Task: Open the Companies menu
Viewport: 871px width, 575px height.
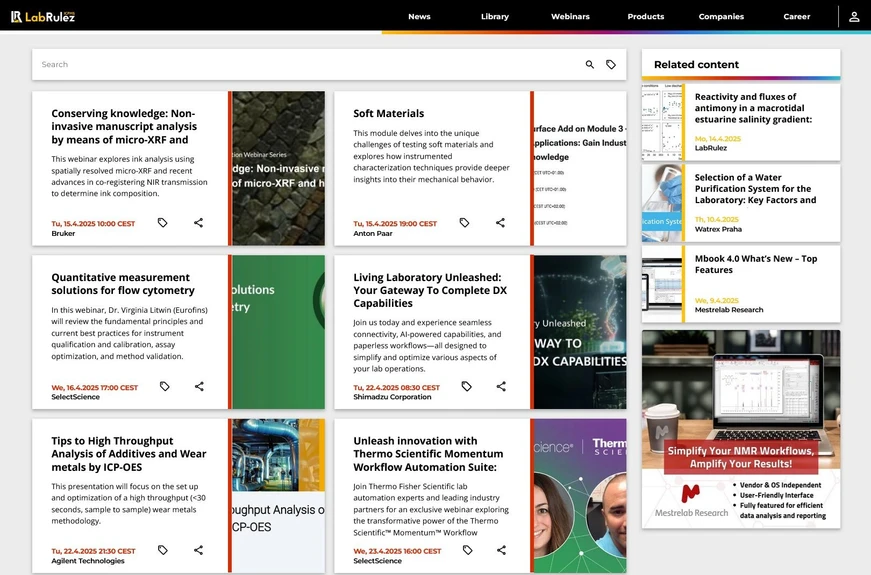Action: point(721,17)
